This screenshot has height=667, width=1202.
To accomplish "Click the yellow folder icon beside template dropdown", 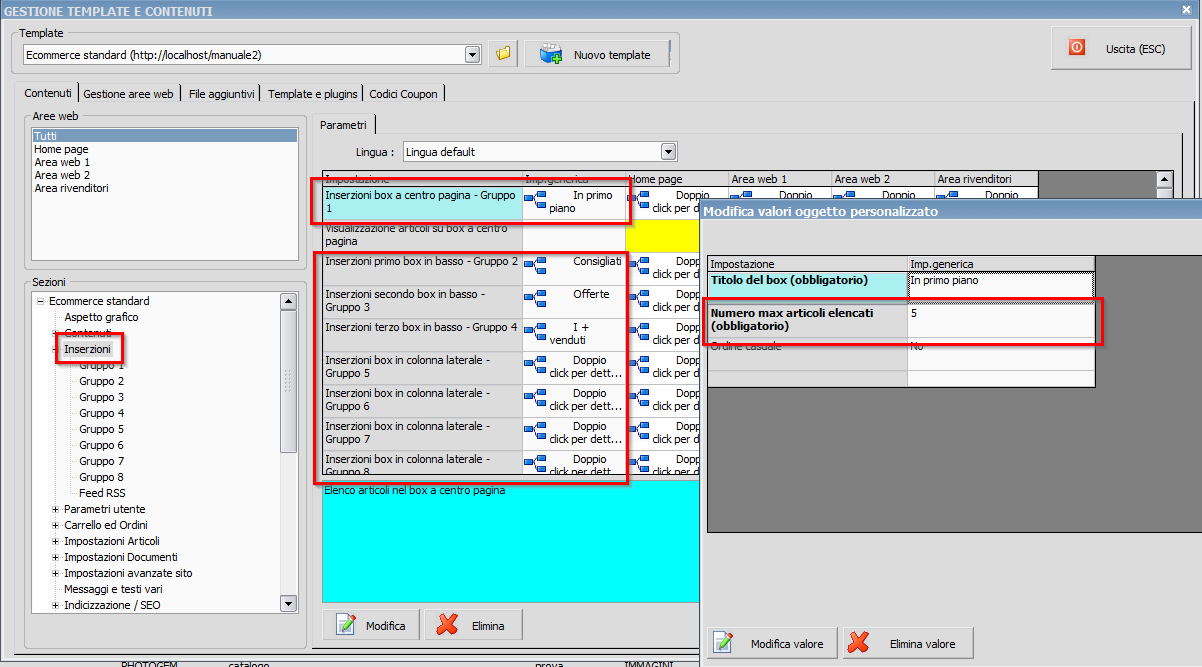I will pyautogui.click(x=503, y=54).
